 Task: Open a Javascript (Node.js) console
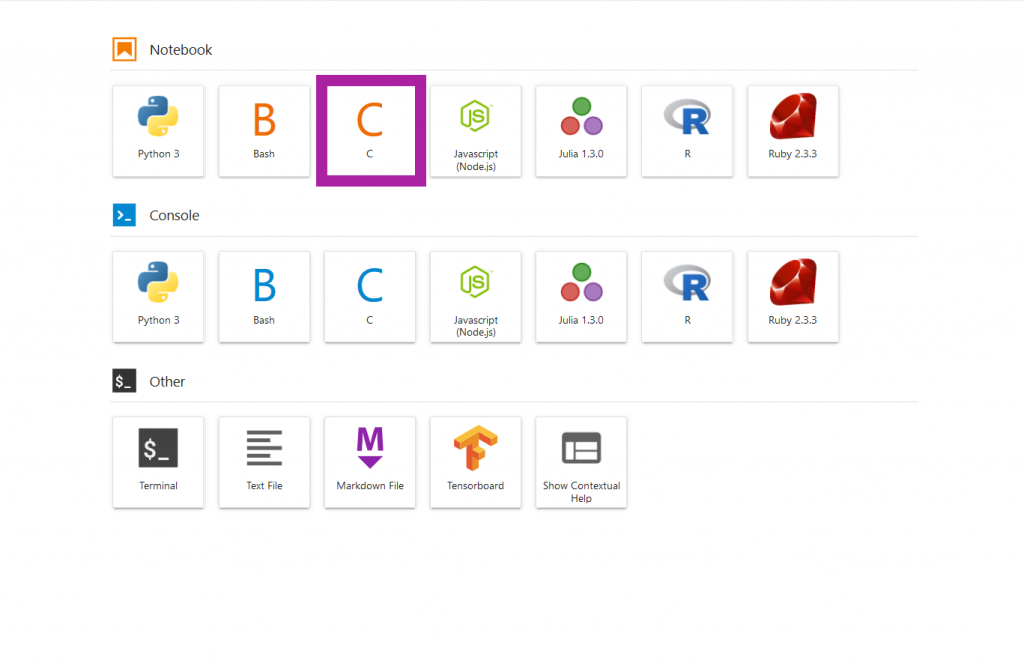(x=475, y=296)
